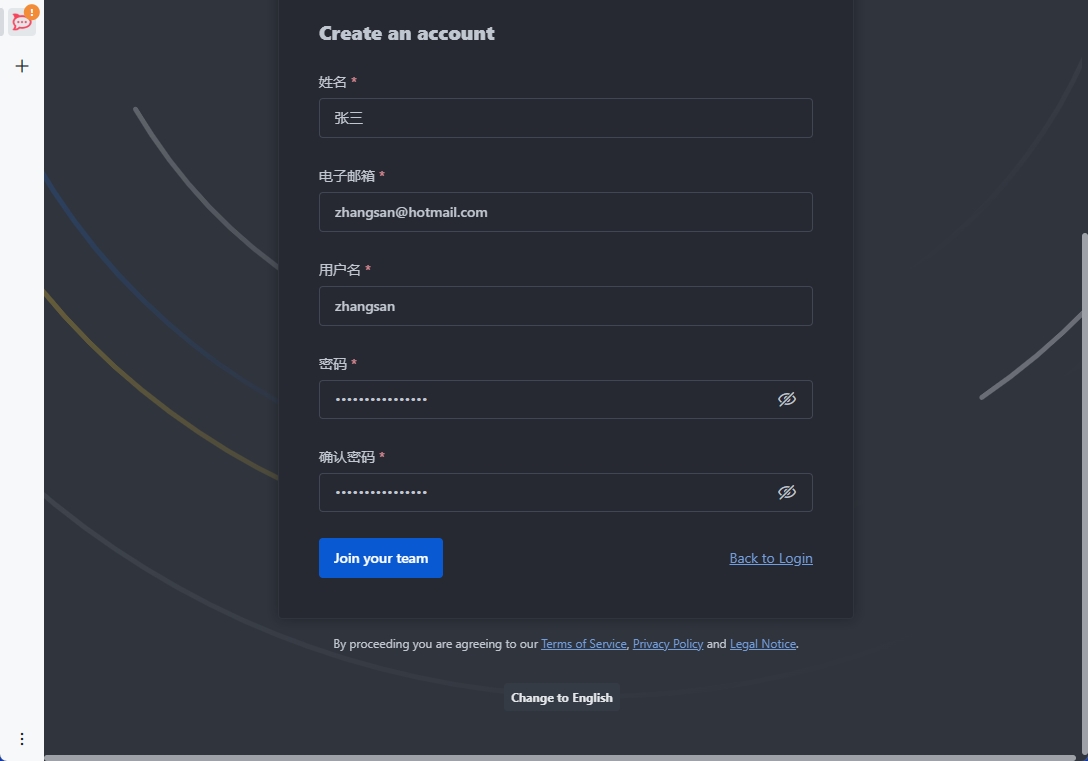The width and height of the screenshot is (1088, 761).
Task: Focus the 电子邮箱 email input field
Action: click(x=565, y=212)
